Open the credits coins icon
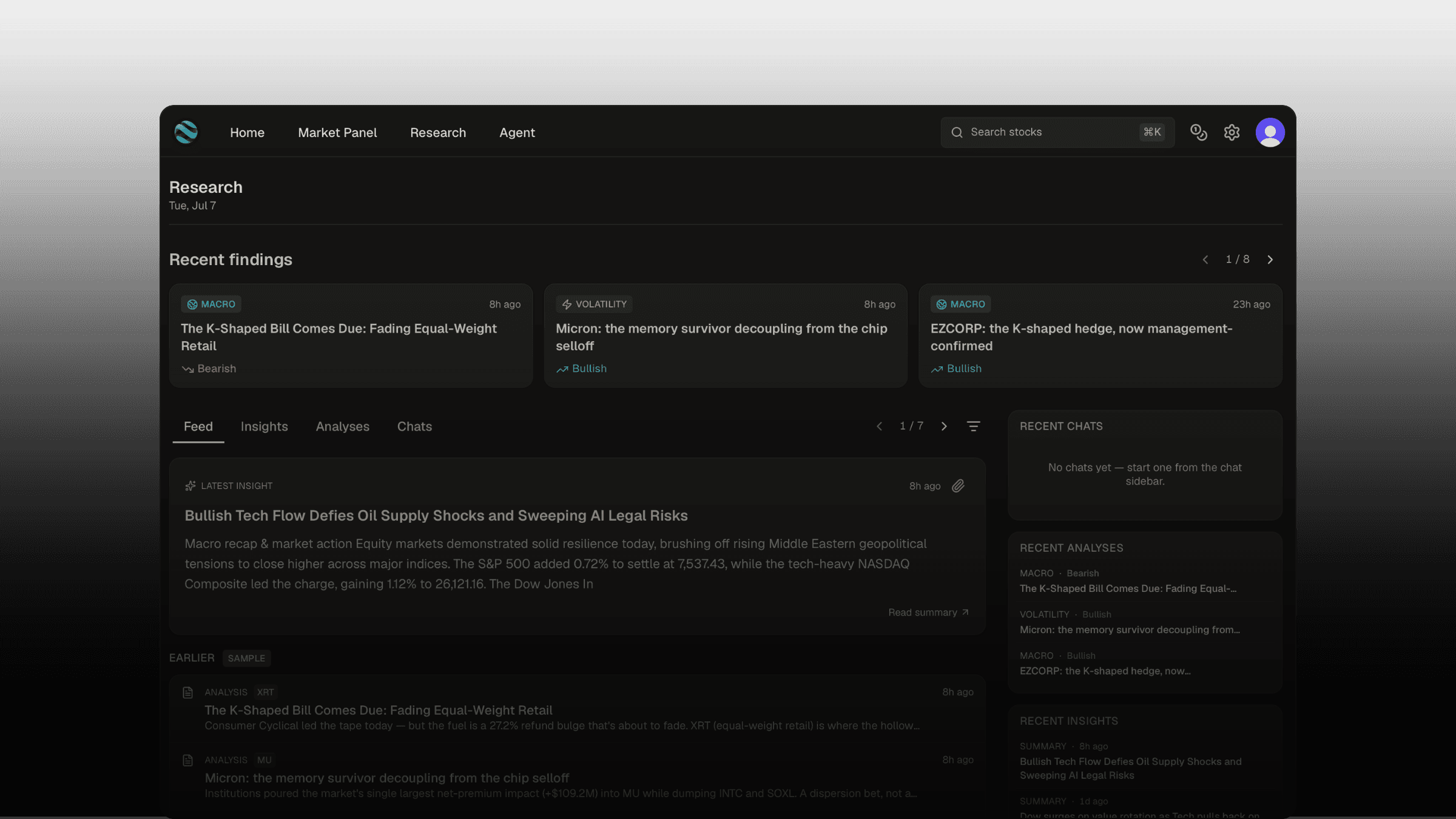 1198,132
